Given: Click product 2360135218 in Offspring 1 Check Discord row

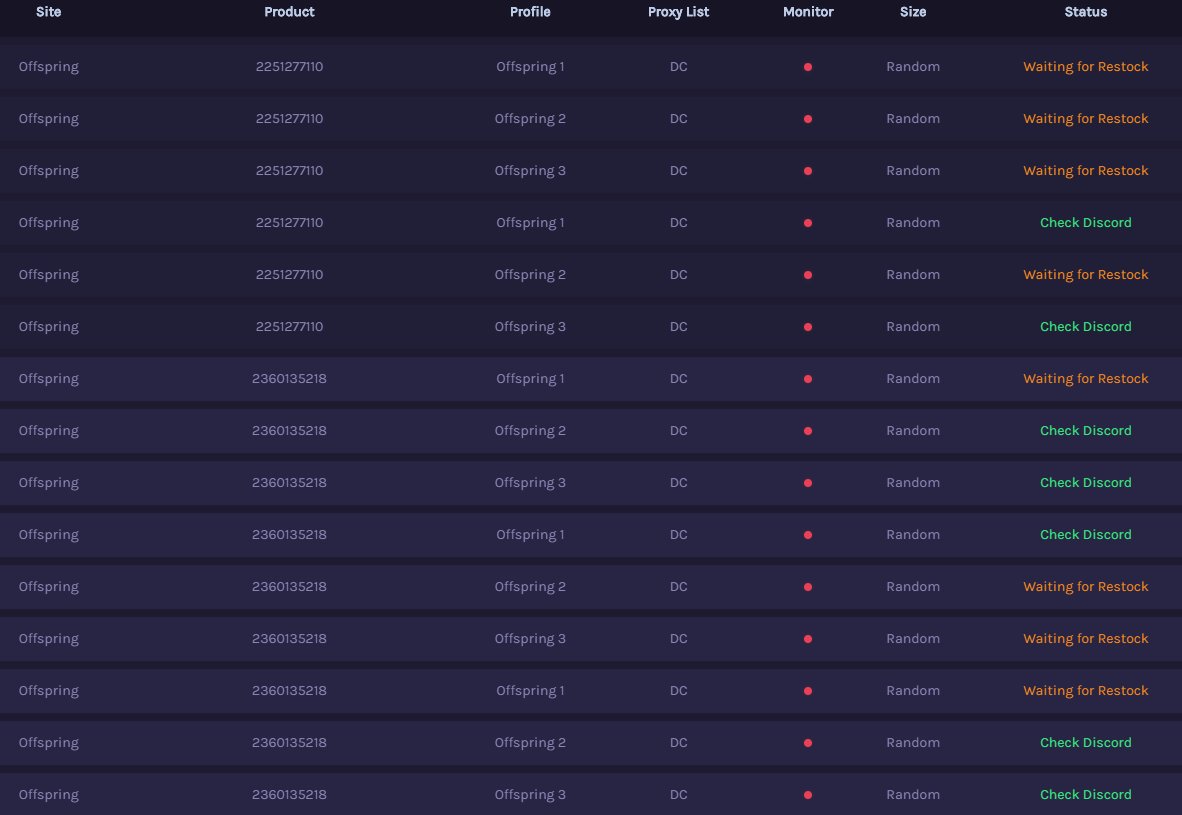Looking at the screenshot, I should pyautogui.click(x=289, y=535).
